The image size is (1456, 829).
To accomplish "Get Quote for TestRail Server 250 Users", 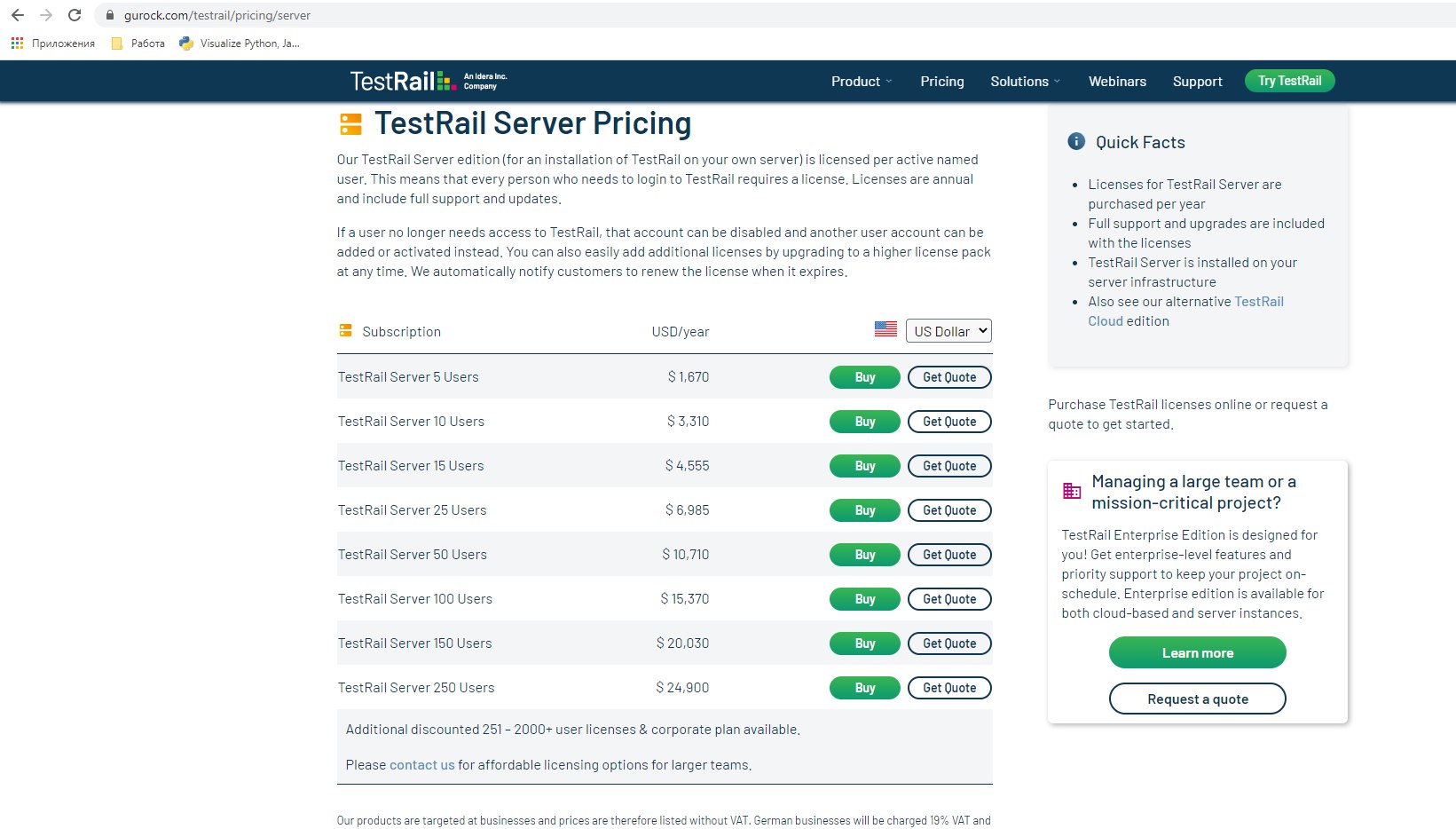I will (x=949, y=688).
